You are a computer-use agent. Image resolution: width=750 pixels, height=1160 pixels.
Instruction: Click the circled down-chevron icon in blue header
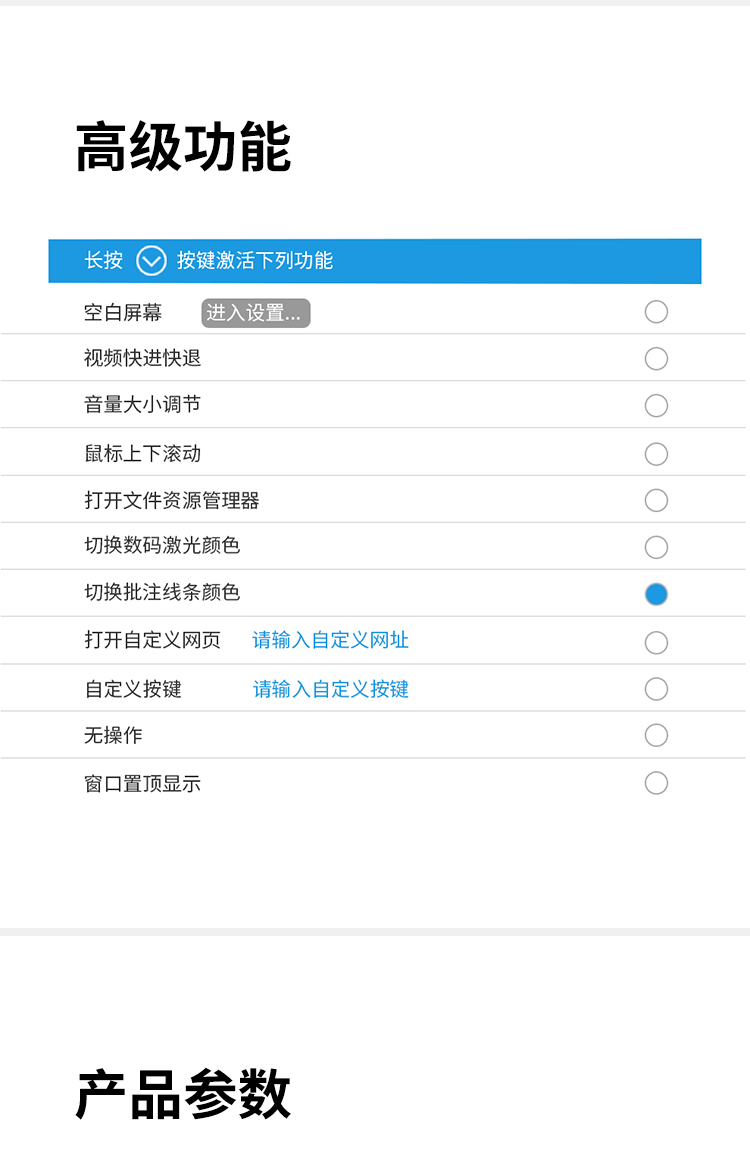pyautogui.click(x=151, y=261)
